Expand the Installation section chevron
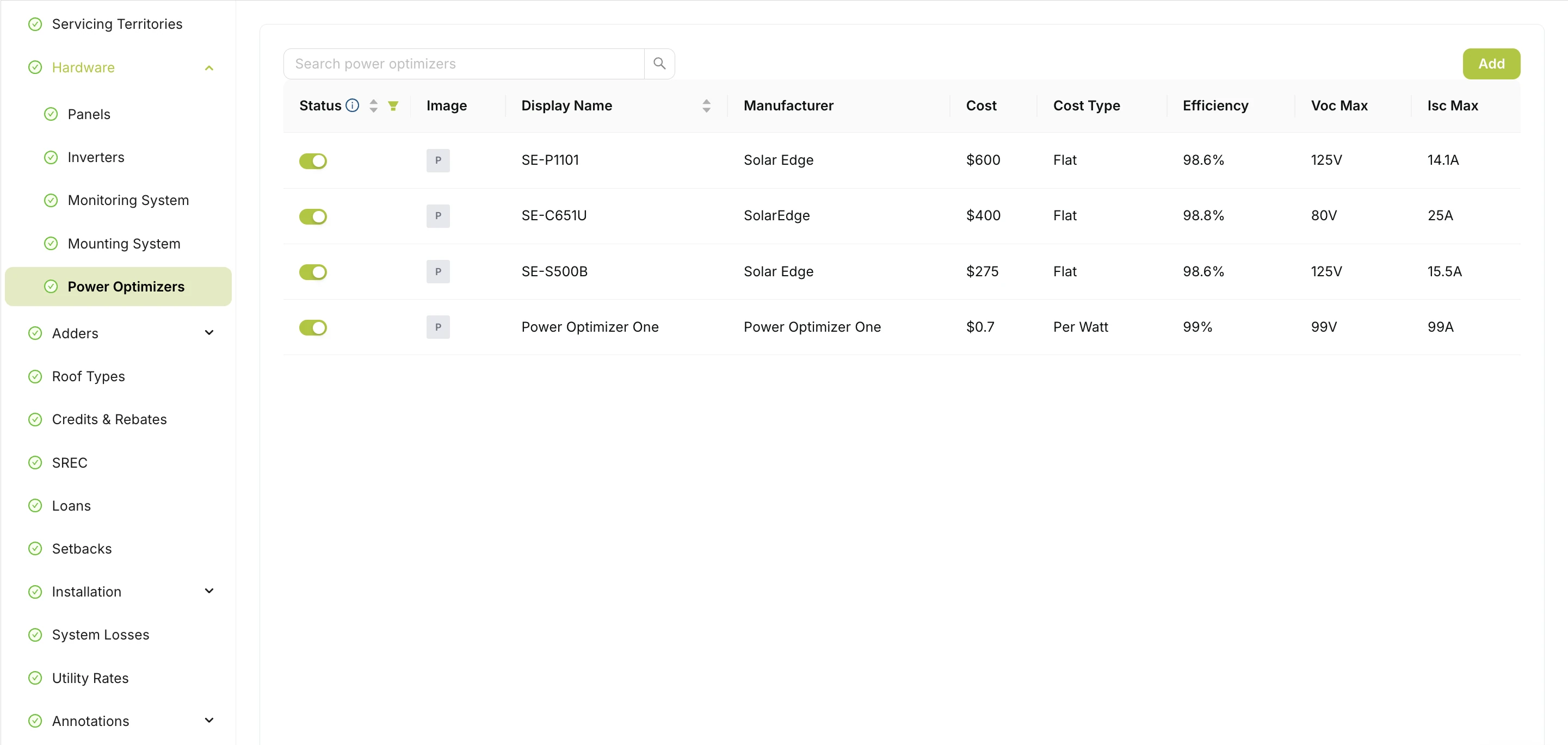 click(209, 591)
